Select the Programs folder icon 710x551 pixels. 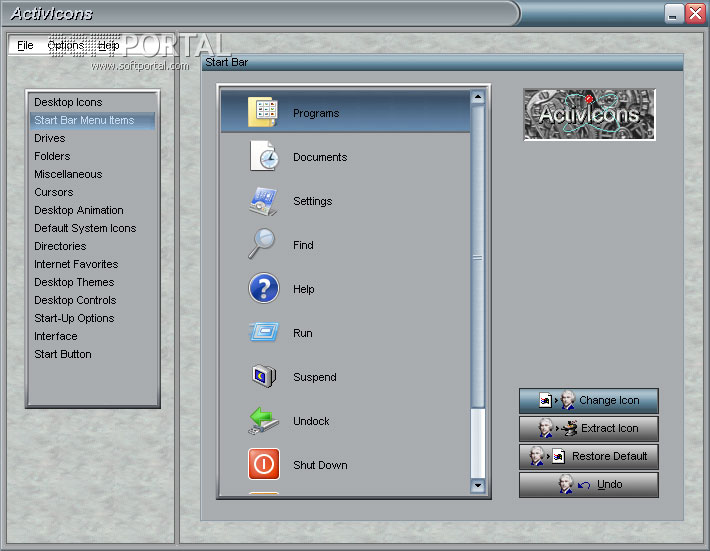pos(263,112)
